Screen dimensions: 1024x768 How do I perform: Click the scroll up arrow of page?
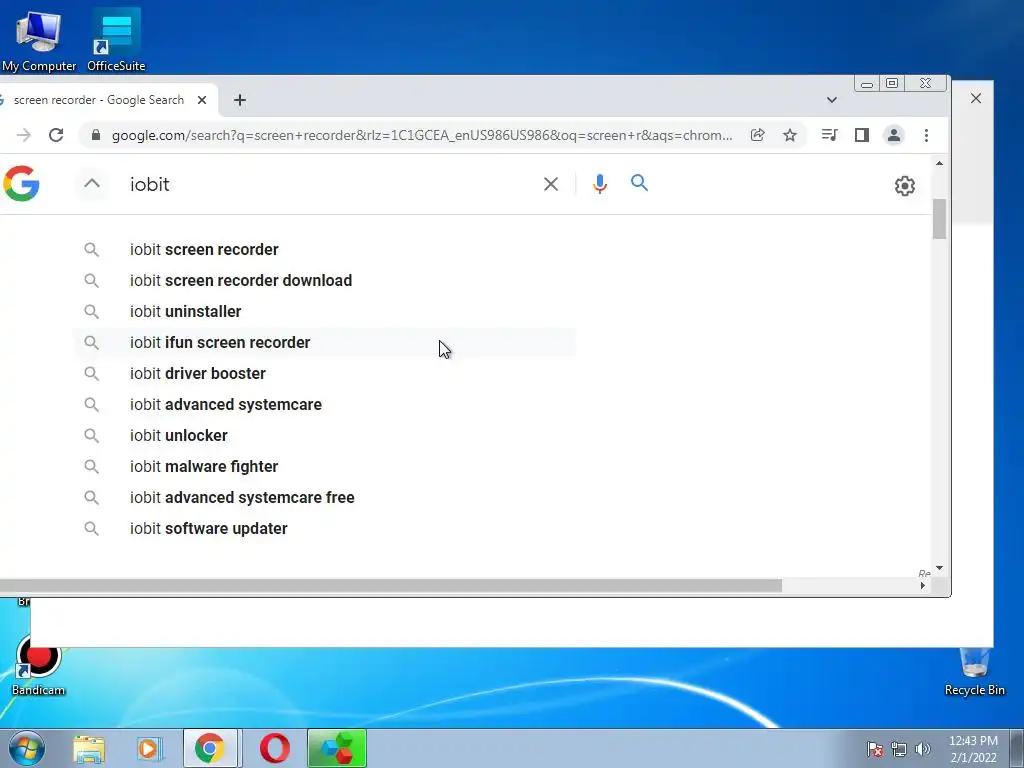coord(939,163)
